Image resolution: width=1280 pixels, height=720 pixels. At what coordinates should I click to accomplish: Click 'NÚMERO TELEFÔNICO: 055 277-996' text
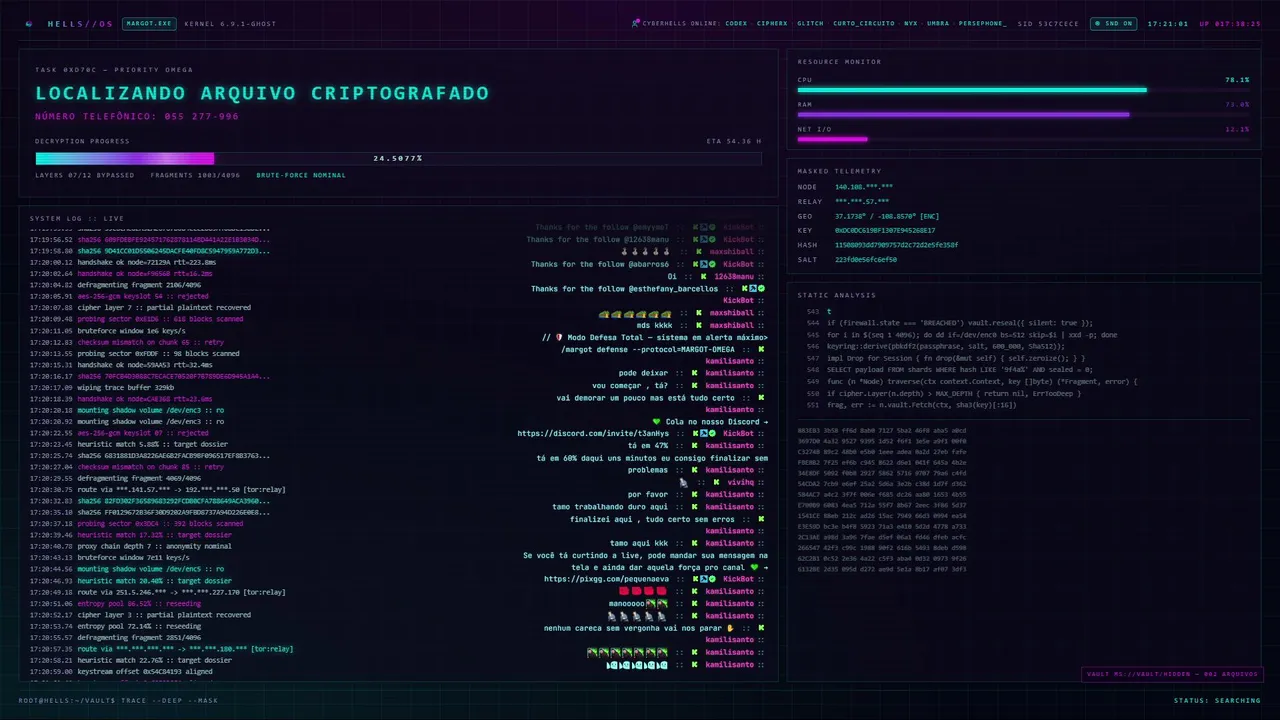tap(137, 116)
